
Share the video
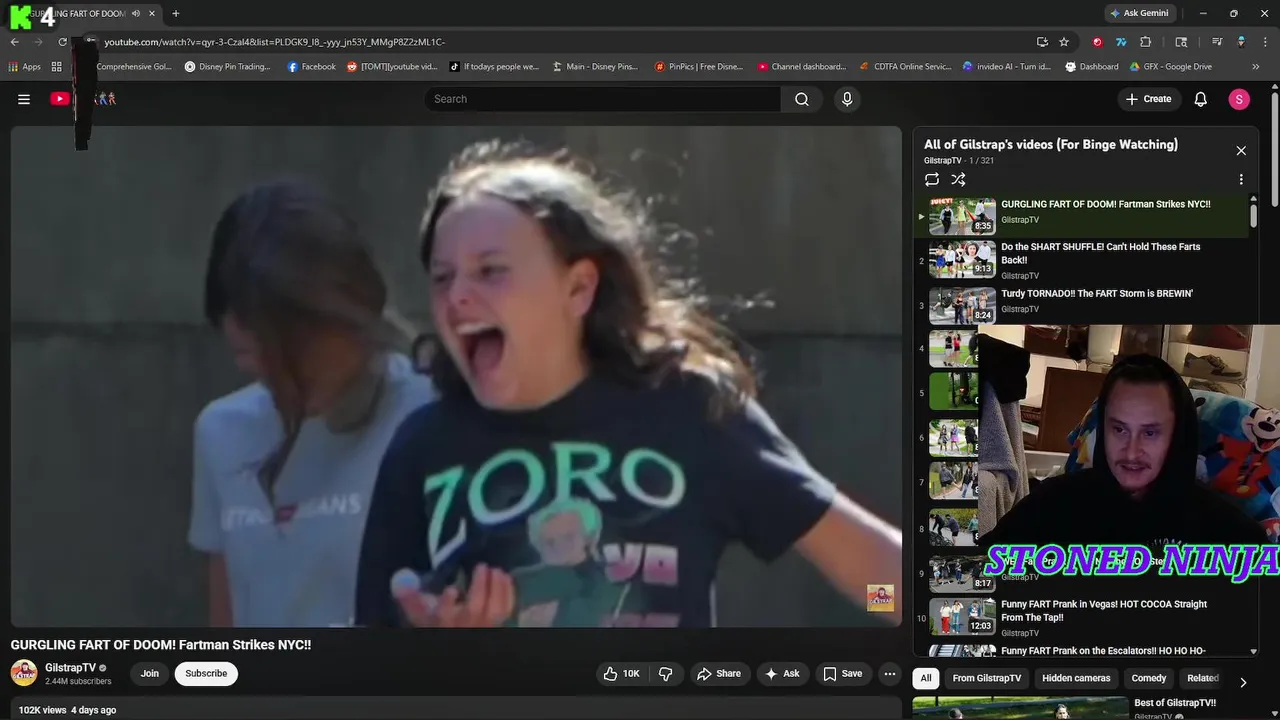point(719,674)
